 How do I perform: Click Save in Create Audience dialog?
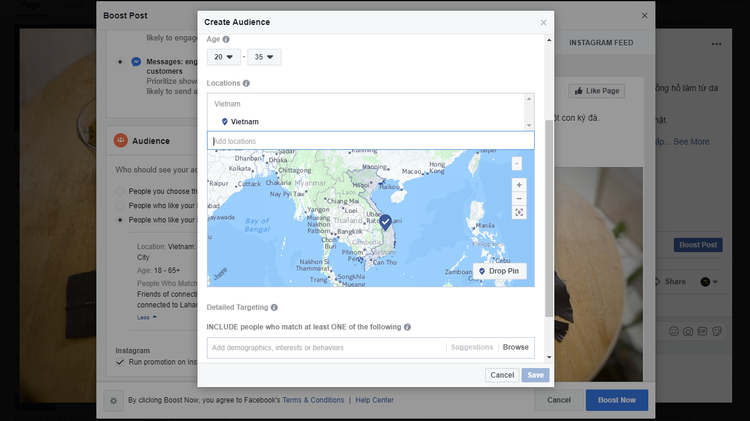tap(535, 375)
